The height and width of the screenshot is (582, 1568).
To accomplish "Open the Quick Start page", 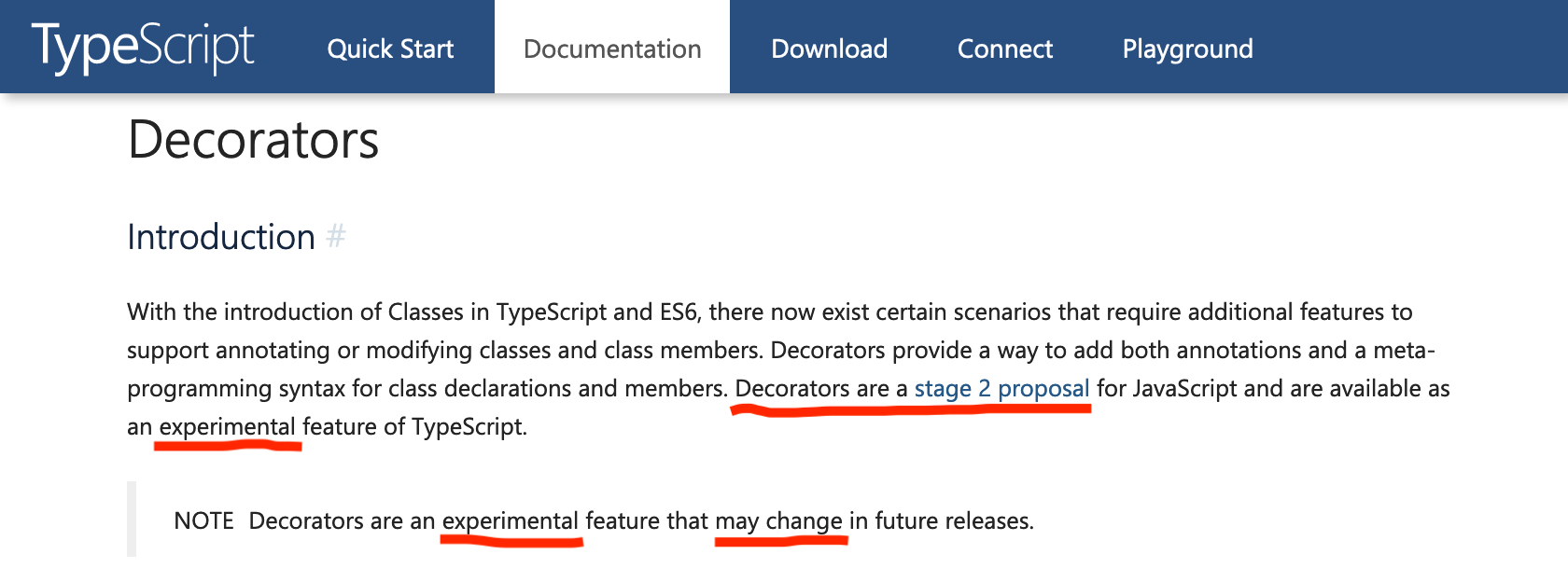I will (x=390, y=48).
